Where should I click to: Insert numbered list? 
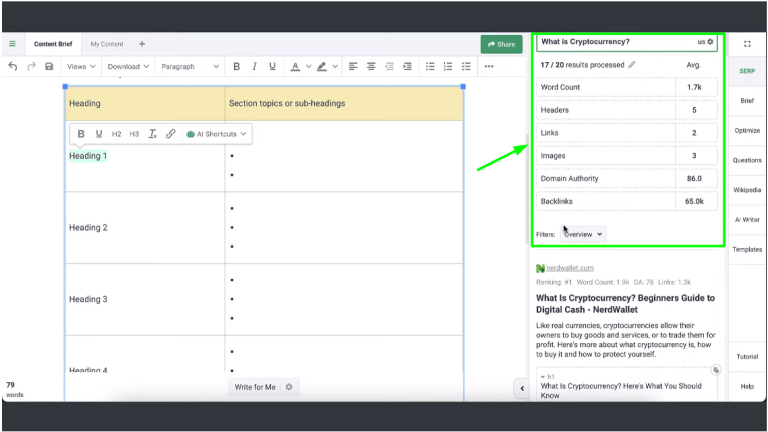pos(448,66)
